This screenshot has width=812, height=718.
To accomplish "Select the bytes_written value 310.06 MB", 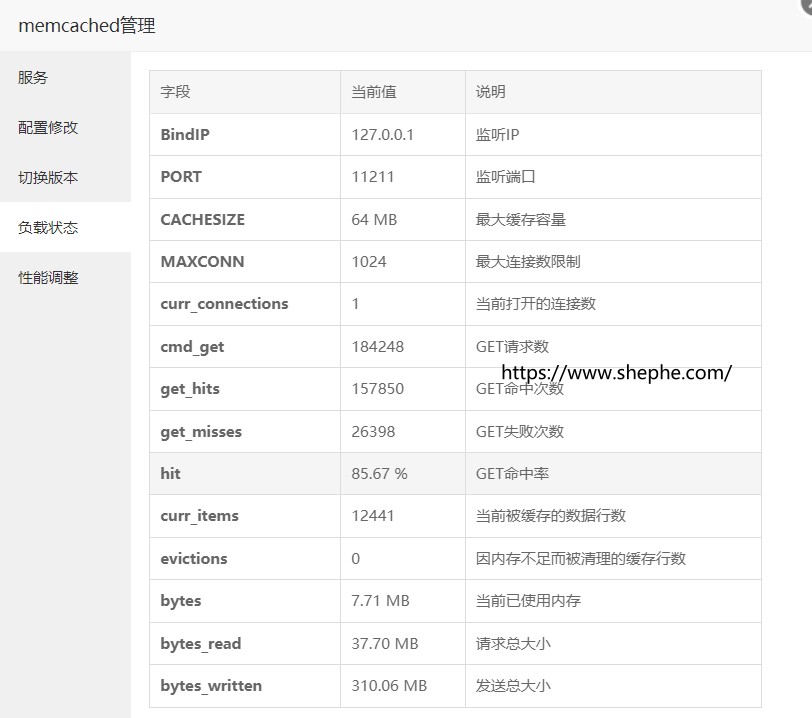I will (389, 686).
